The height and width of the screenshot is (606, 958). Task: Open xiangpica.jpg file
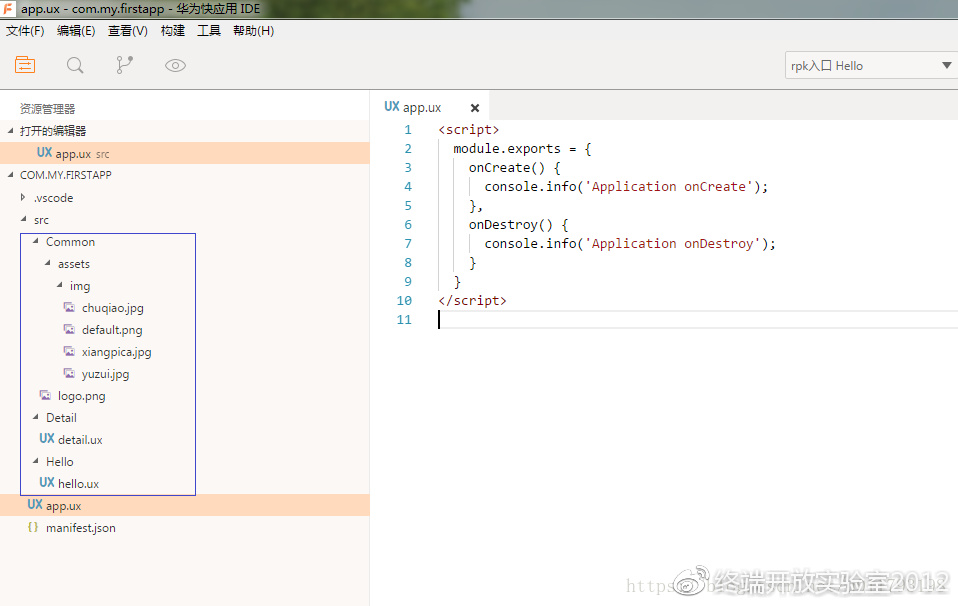pos(116,352)
